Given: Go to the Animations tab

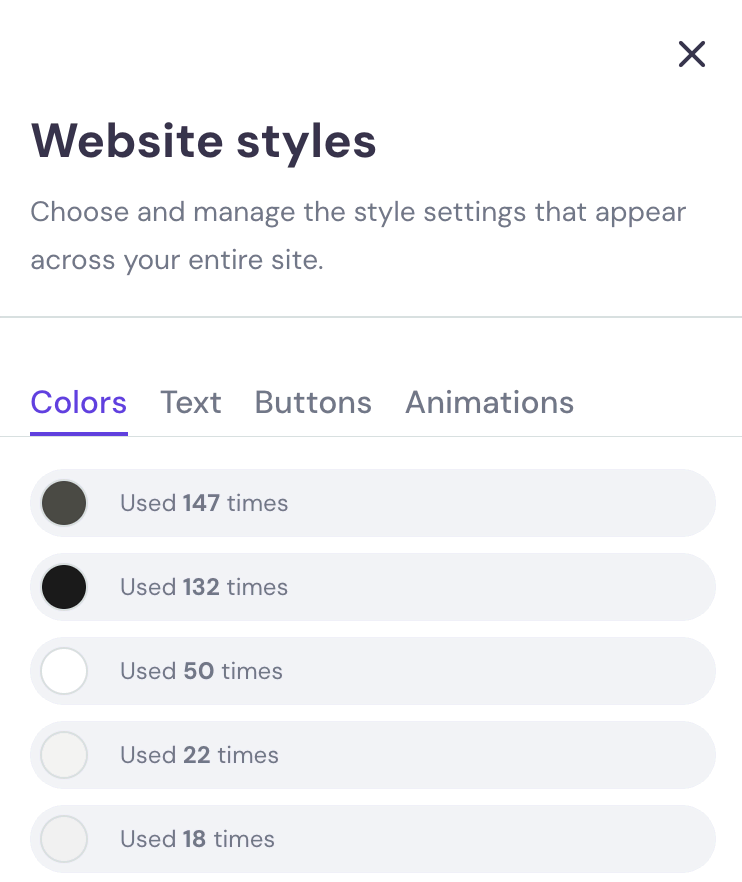Looking at the screenshot, I should coord(489,402).
